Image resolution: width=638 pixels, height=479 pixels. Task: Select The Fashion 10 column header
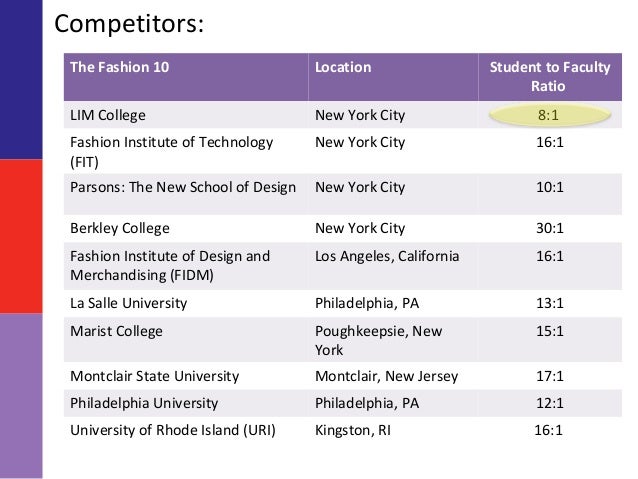(186, 77)
